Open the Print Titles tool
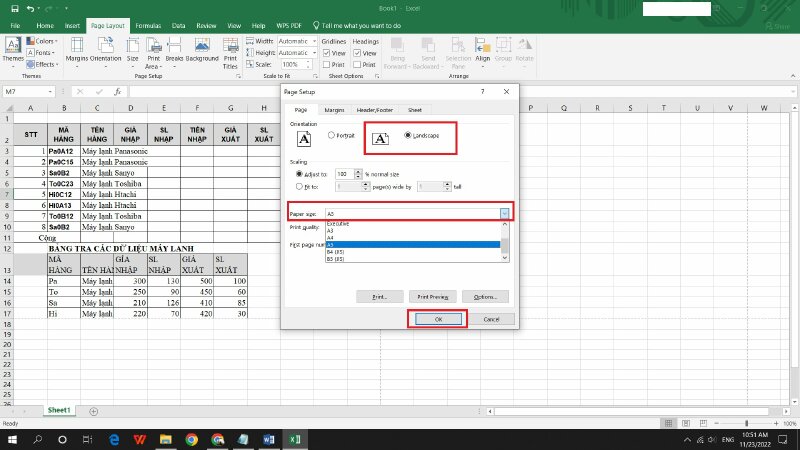 (x=230, y=51)
